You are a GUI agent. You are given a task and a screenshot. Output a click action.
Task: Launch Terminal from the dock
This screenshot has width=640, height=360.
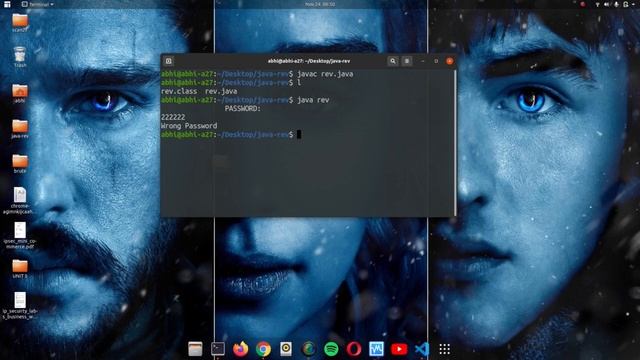pyautogui.click(x=218, y=349)
